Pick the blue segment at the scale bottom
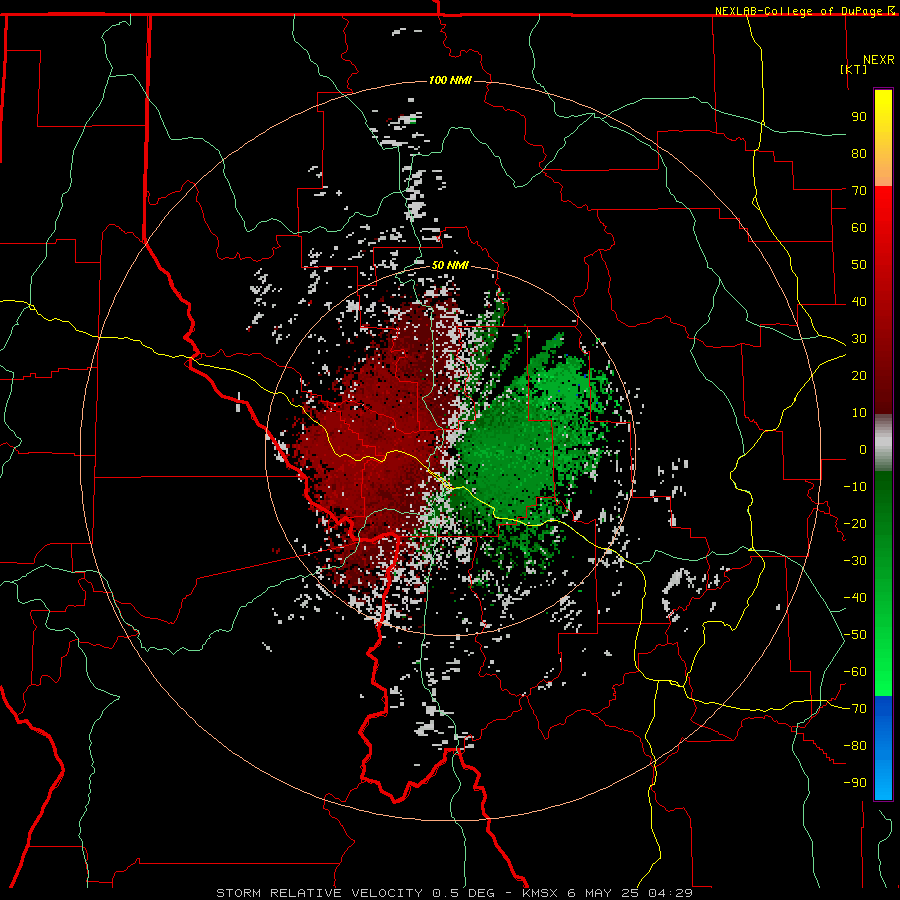Screen dimensions: 900x900 (883, 747)
